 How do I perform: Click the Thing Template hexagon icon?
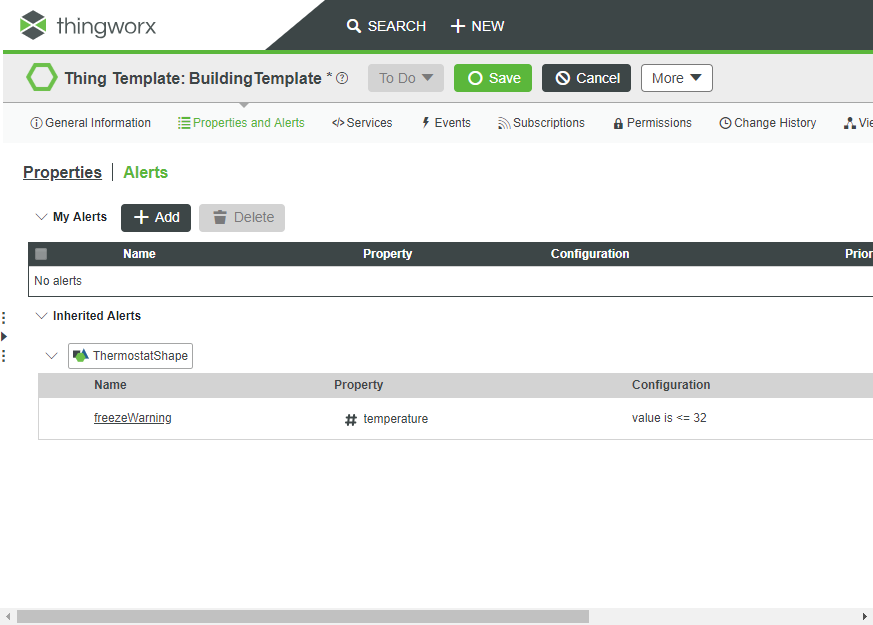(x=42, y=77)
